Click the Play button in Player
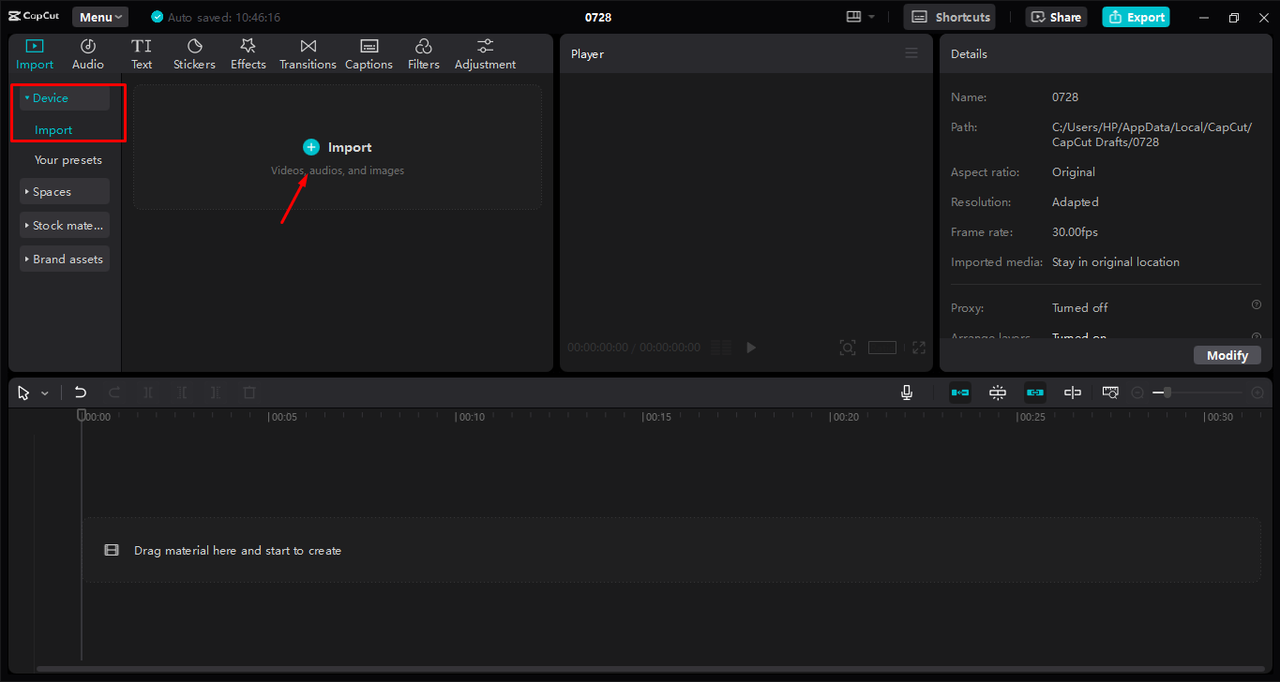 (751, 348)
